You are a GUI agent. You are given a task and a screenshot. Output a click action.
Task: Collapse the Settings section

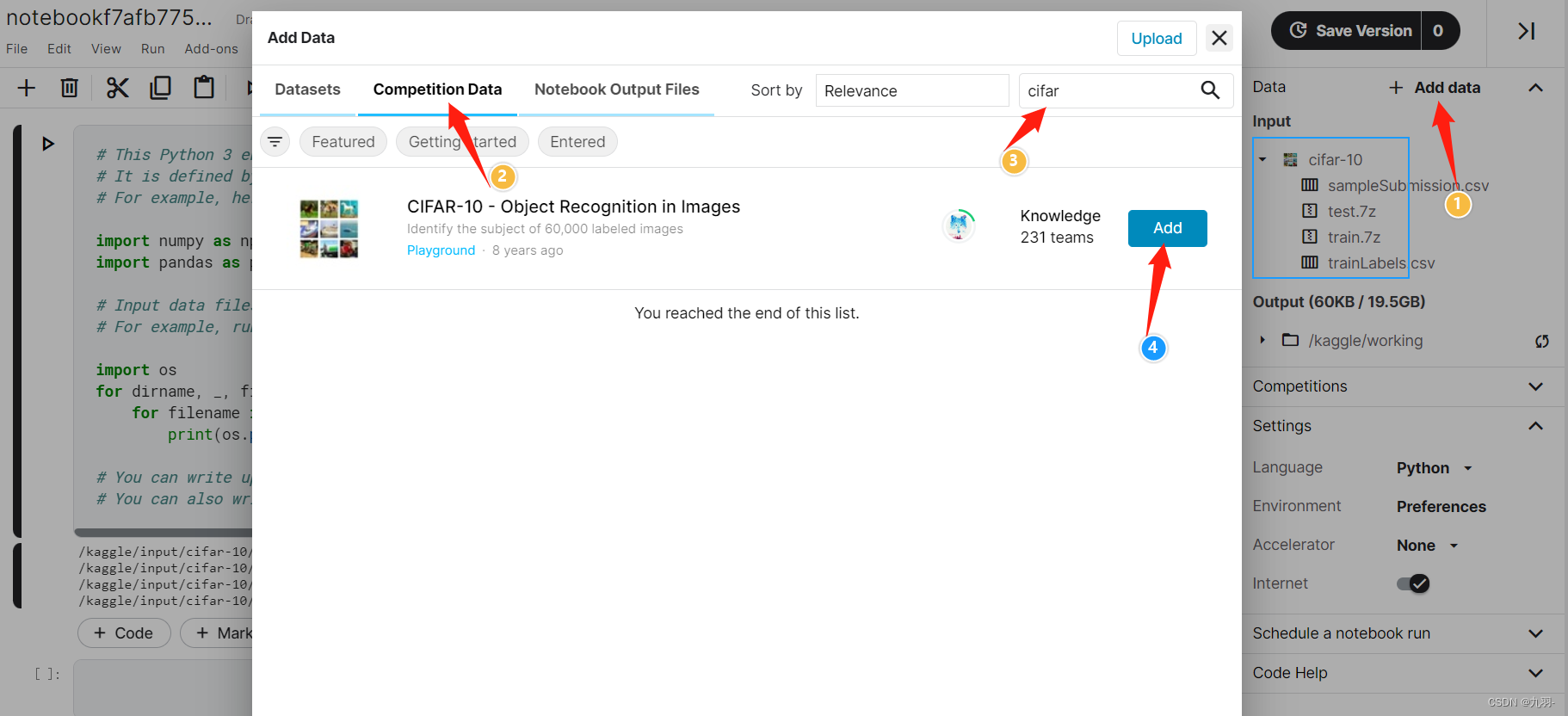tap(1536, 426)
